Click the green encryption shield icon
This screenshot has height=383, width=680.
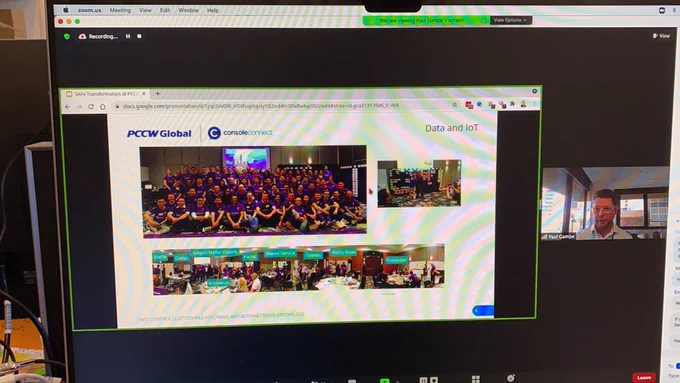(67, 36)
